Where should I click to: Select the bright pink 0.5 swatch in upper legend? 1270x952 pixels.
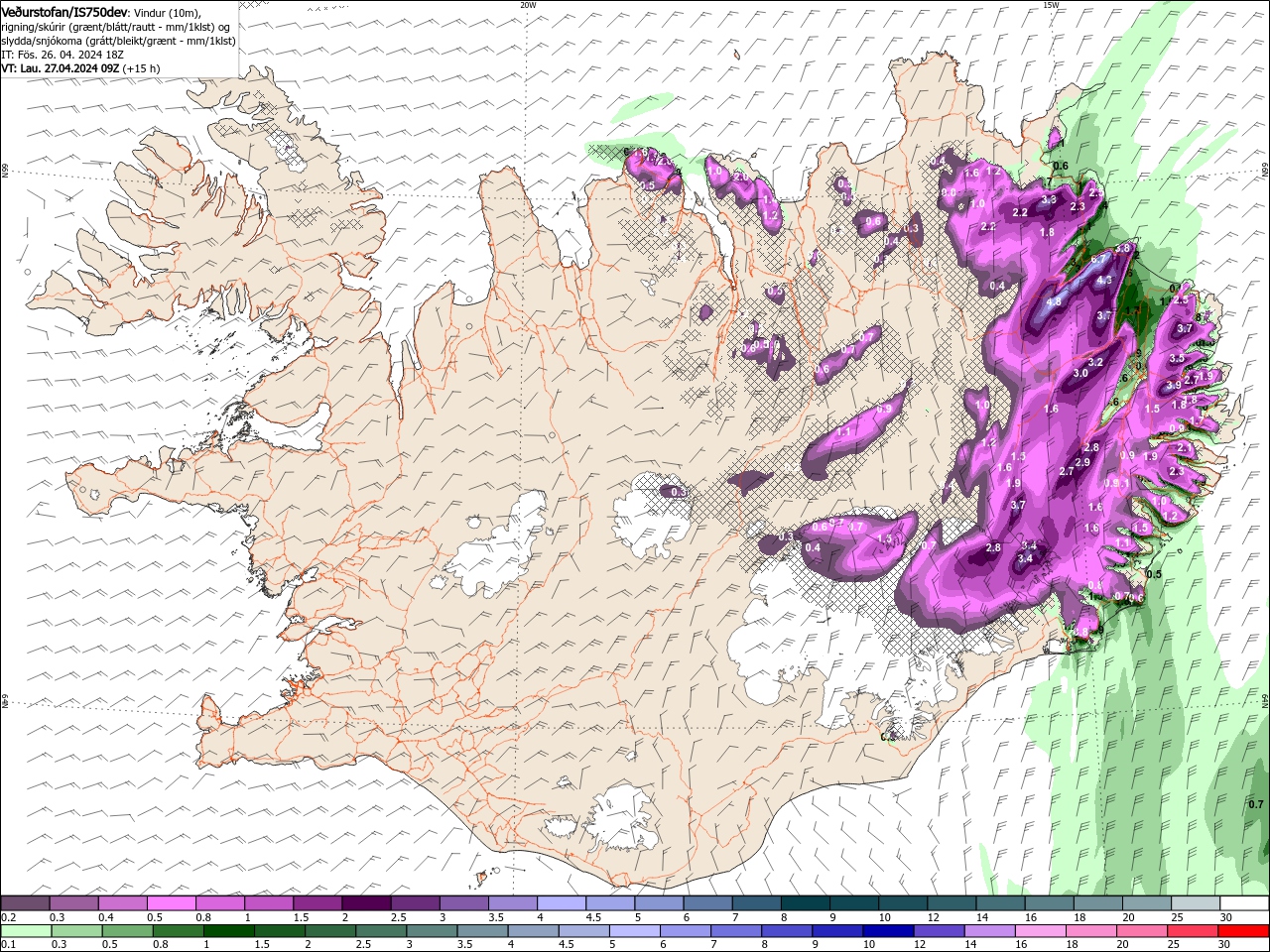coord(171,903)
